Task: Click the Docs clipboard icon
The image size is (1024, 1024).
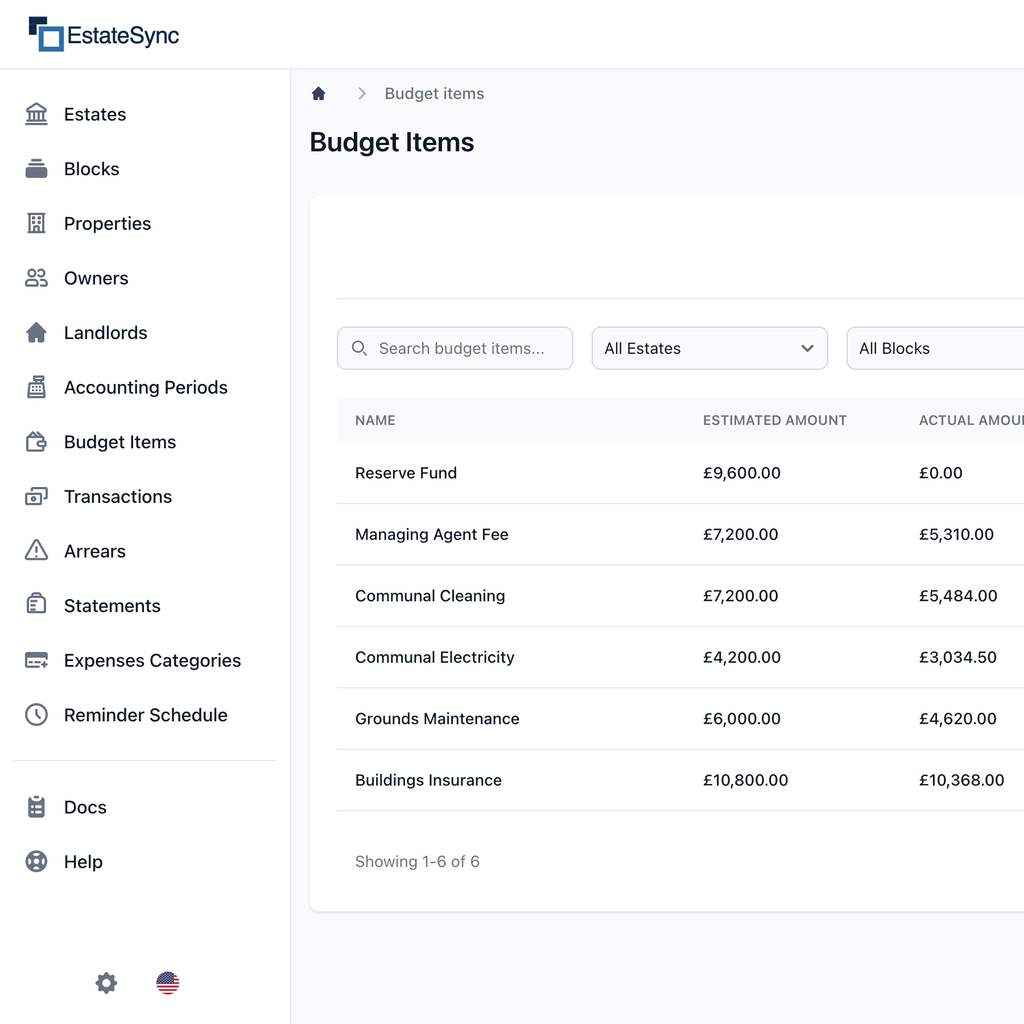Action: coord(37,807)
